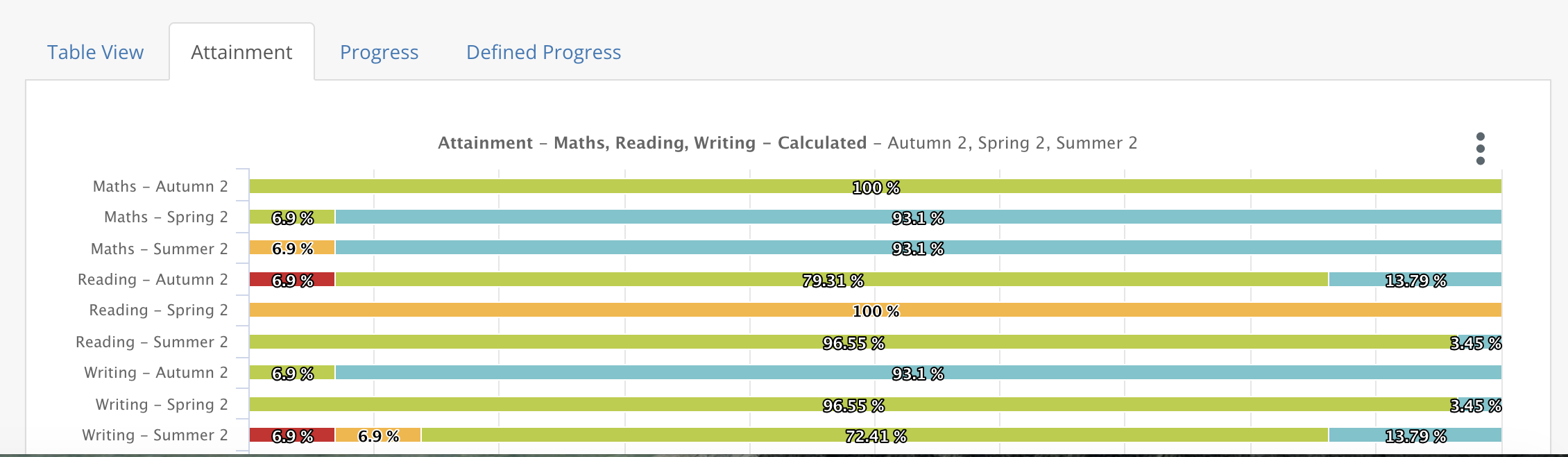This screenshot has height=457, width=1568.
Task: Click the red 6.9% segment in Reading Autumn 2
Action: click(x=292, y=279)
